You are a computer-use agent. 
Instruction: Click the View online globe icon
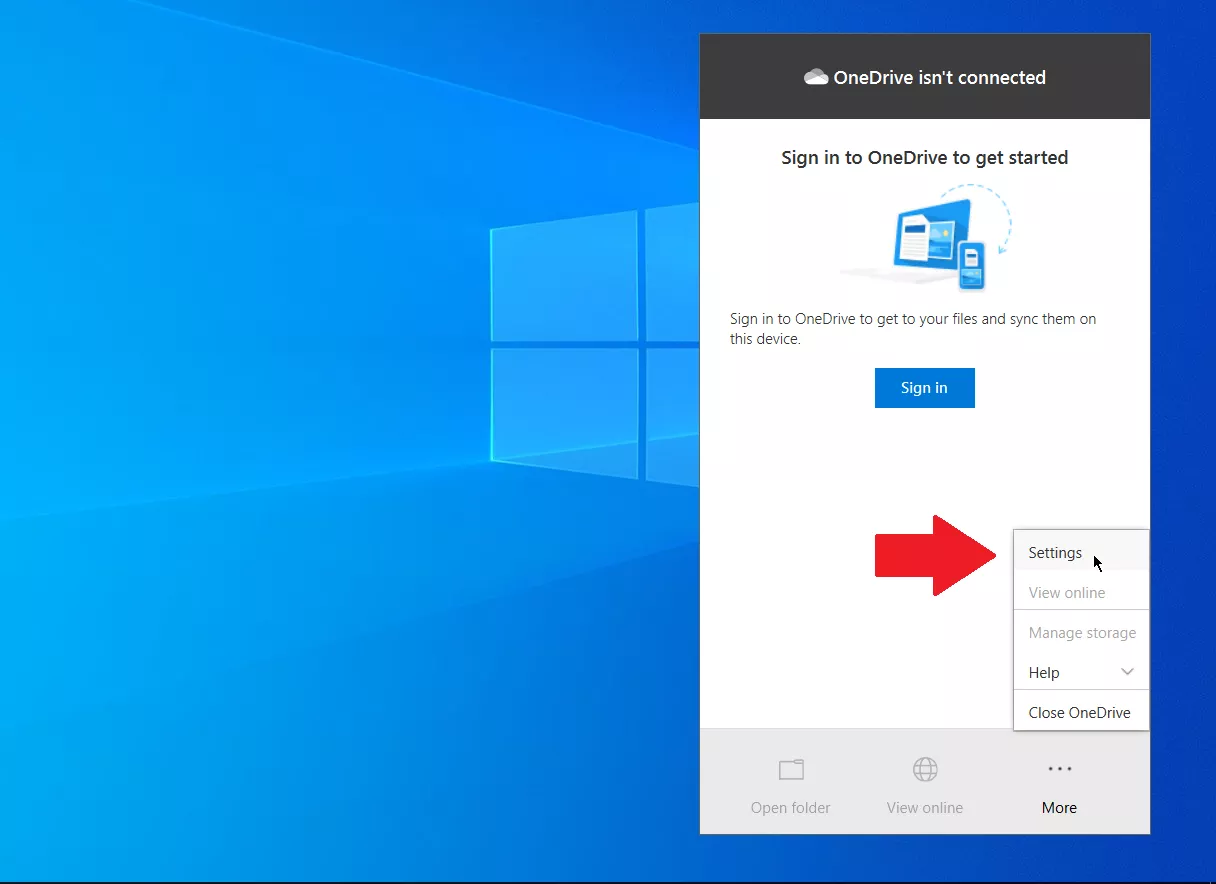coord(924,770)
